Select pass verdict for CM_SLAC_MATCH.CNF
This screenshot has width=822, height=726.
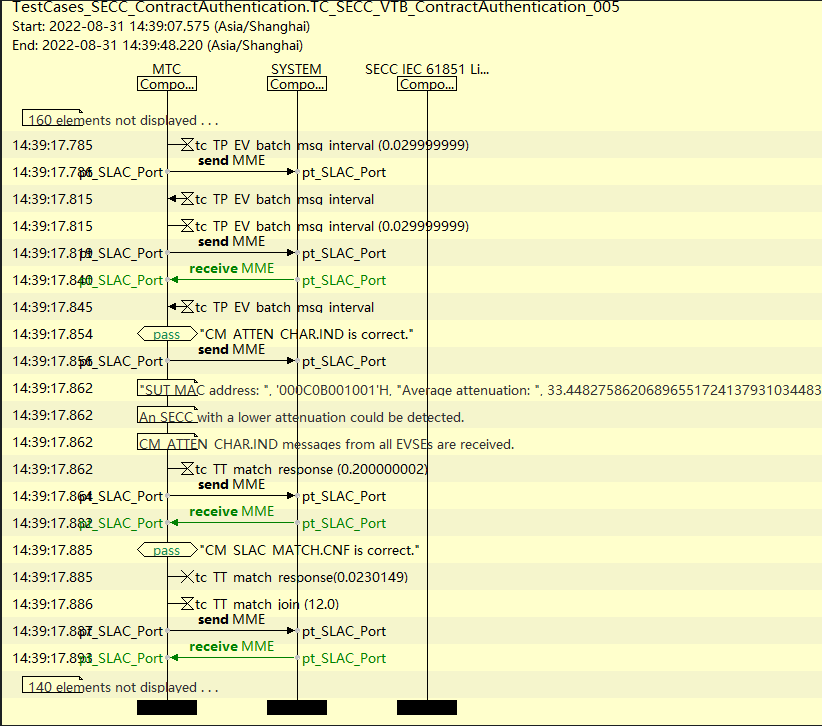167,550
